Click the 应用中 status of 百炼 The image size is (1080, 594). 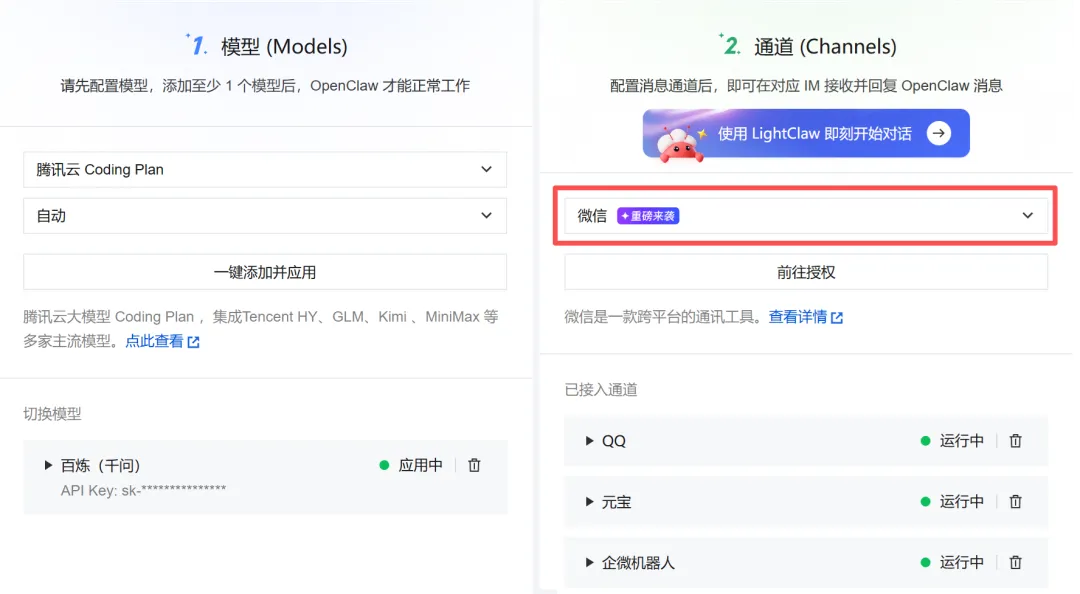pos(411,465)
